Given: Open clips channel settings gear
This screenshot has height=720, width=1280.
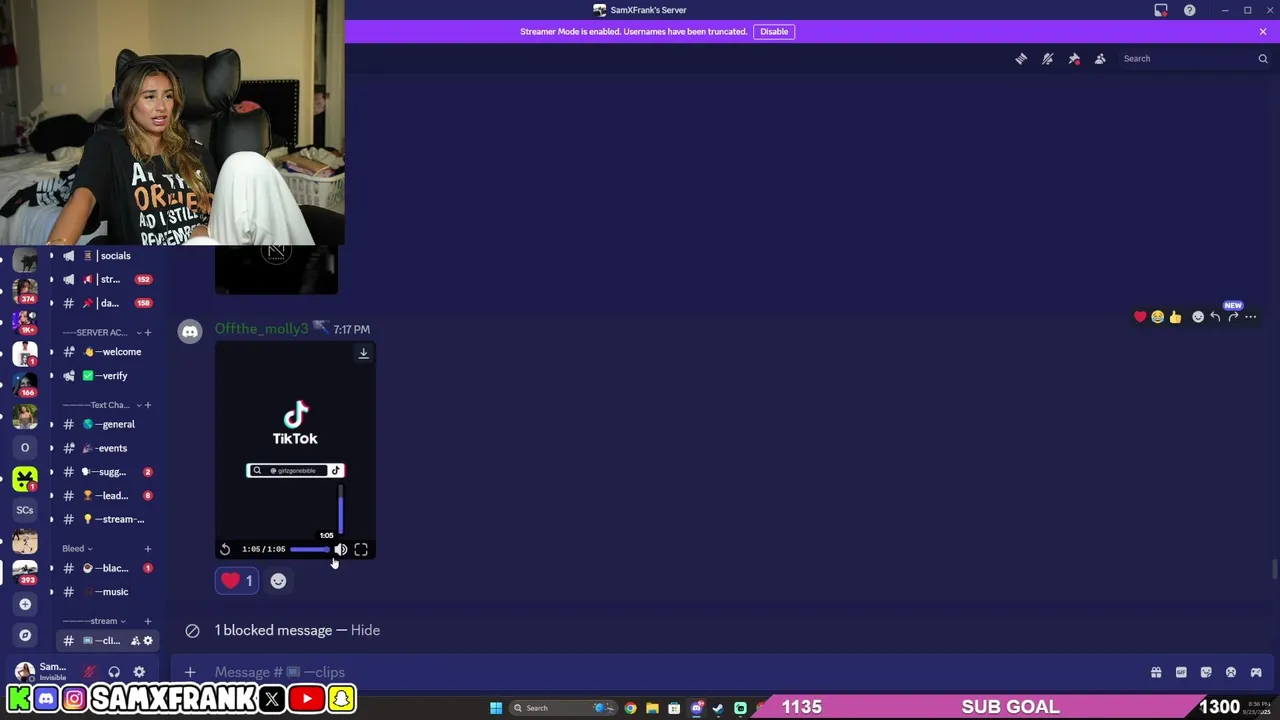Looking at the screenshot, I should click(x=148, y=641).
